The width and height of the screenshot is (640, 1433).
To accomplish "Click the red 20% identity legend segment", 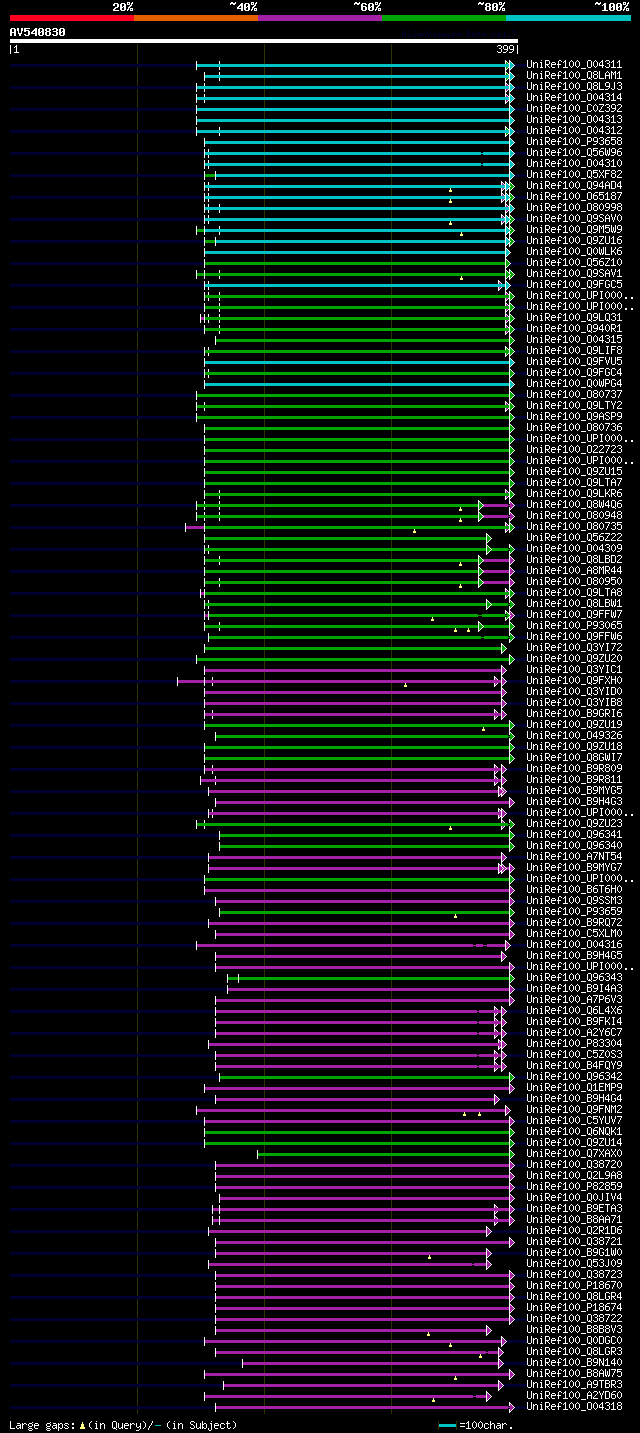I will 71,18.
